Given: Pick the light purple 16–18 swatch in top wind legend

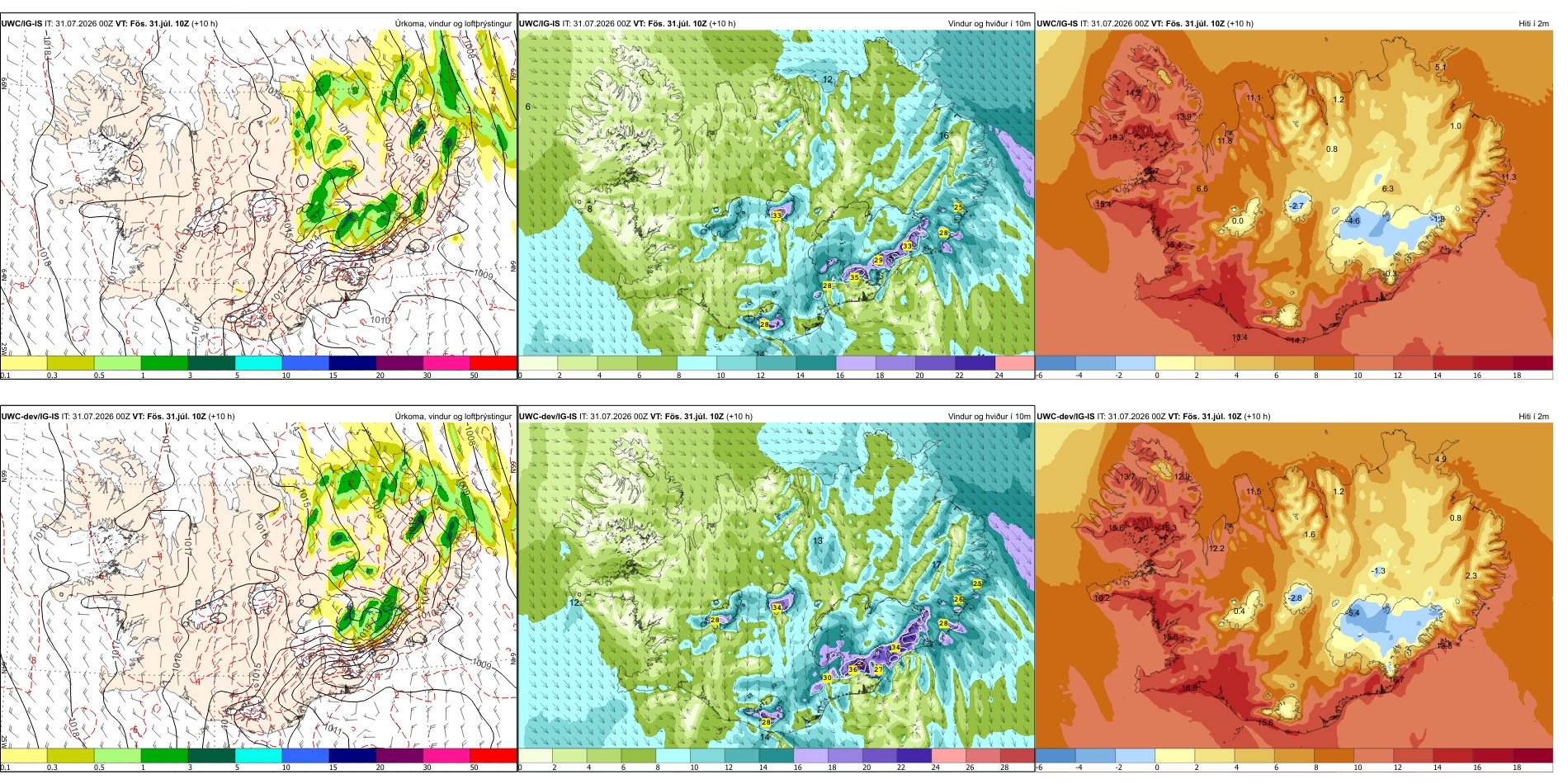Looking at the screenshot, I should (x=856, y=363).
